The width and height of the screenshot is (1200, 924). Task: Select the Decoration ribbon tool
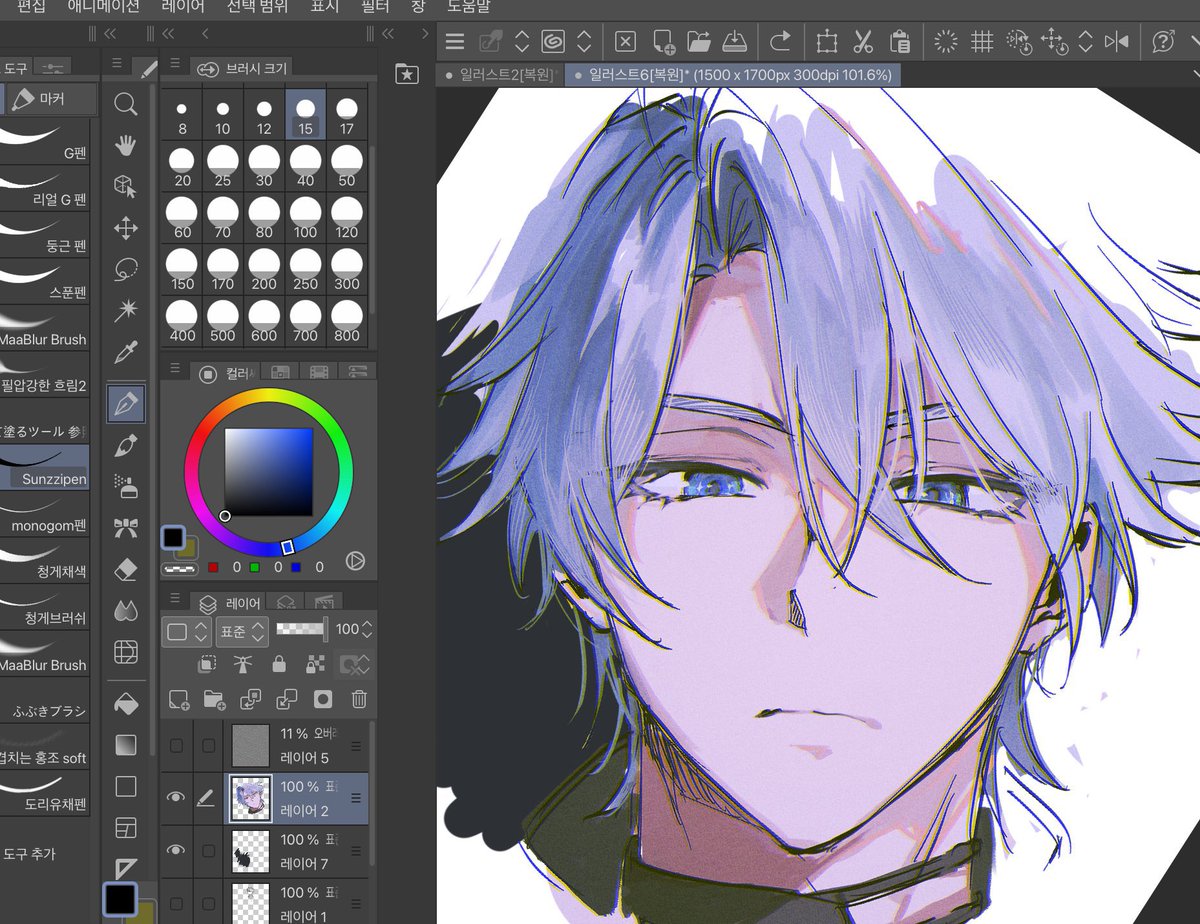[126, 527]
